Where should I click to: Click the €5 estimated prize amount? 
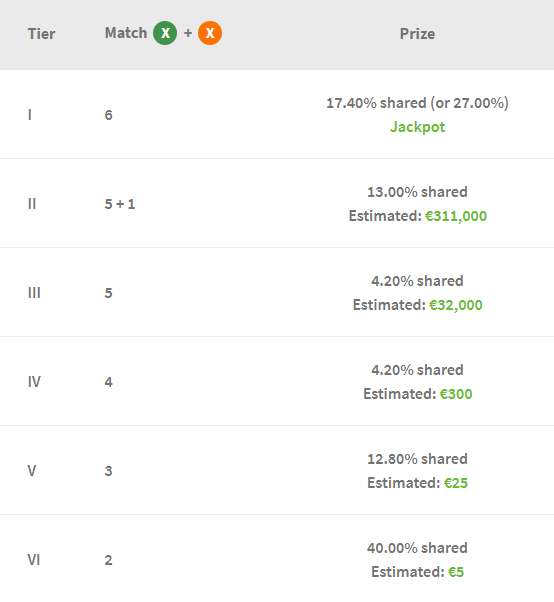coord(456,572)
